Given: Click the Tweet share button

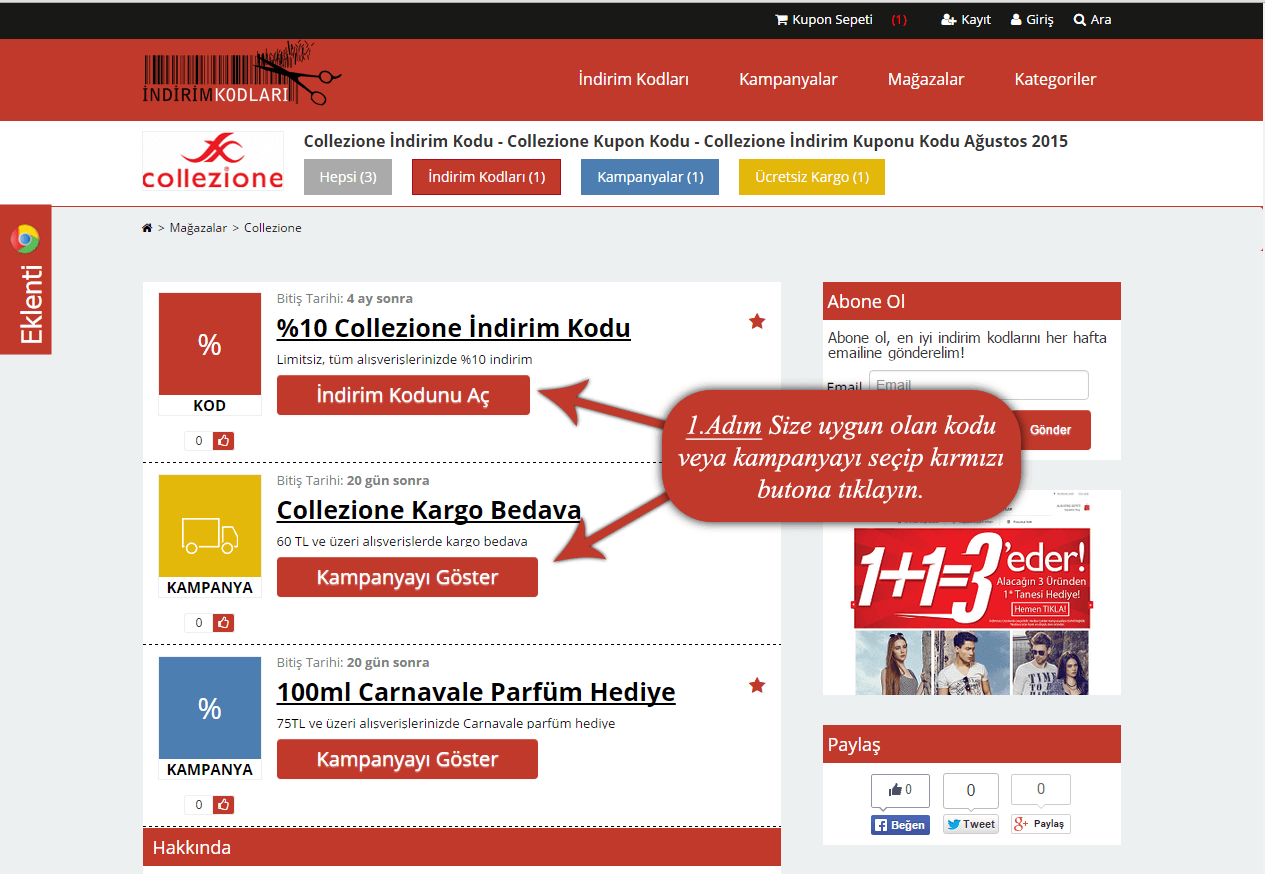Looking at the screenshot, I should pos(971,824).
